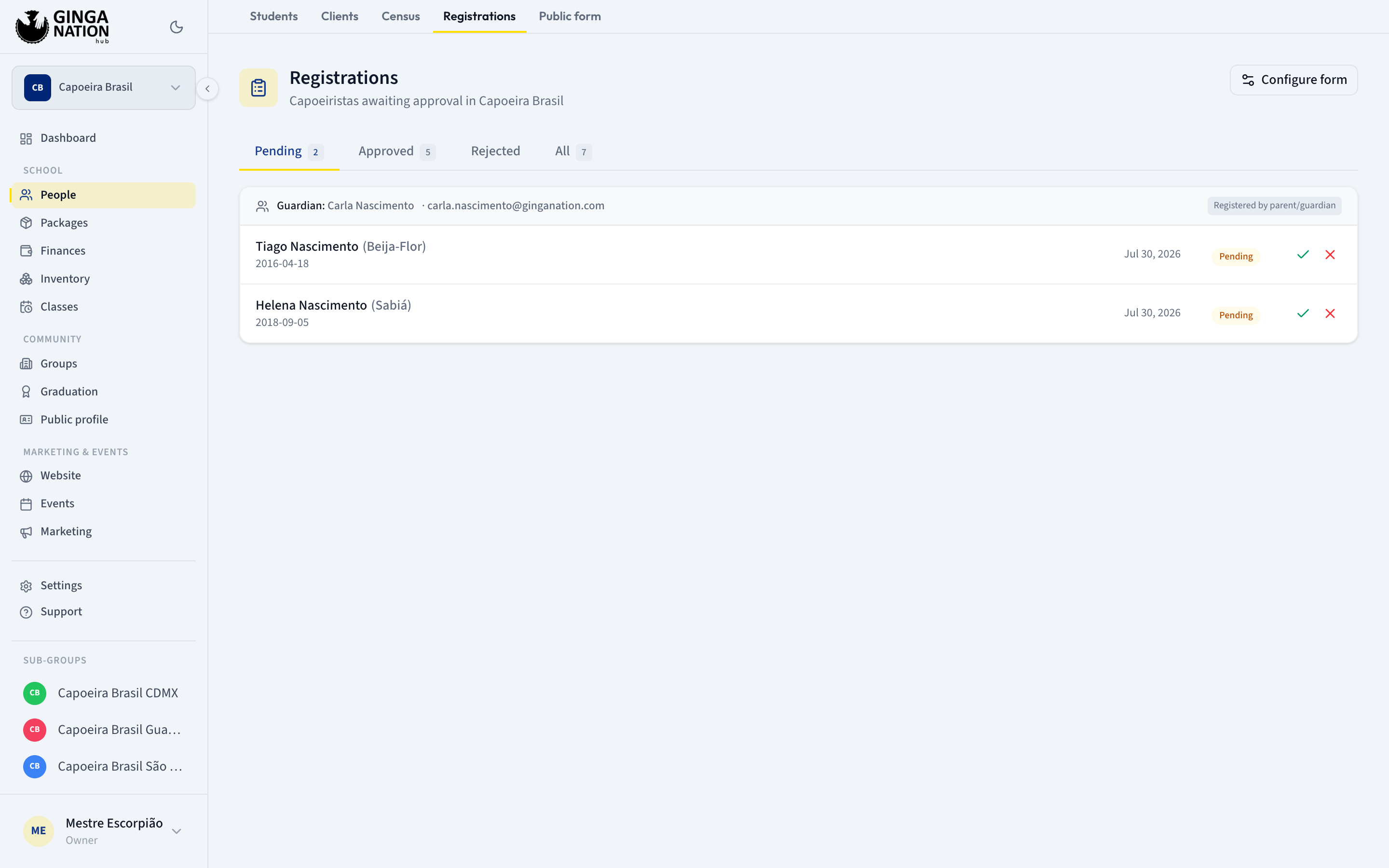
Task: Open the Capoeira Brasil São … sub-group
Action: (103, 767)
